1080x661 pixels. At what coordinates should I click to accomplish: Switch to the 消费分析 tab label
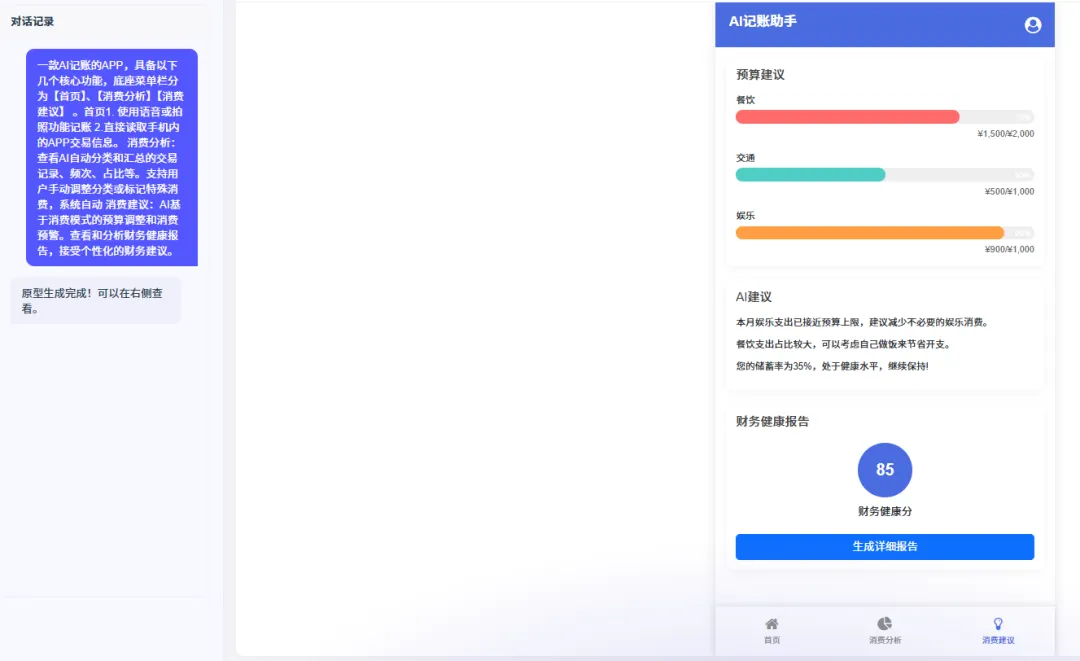(x=885, y=640)
